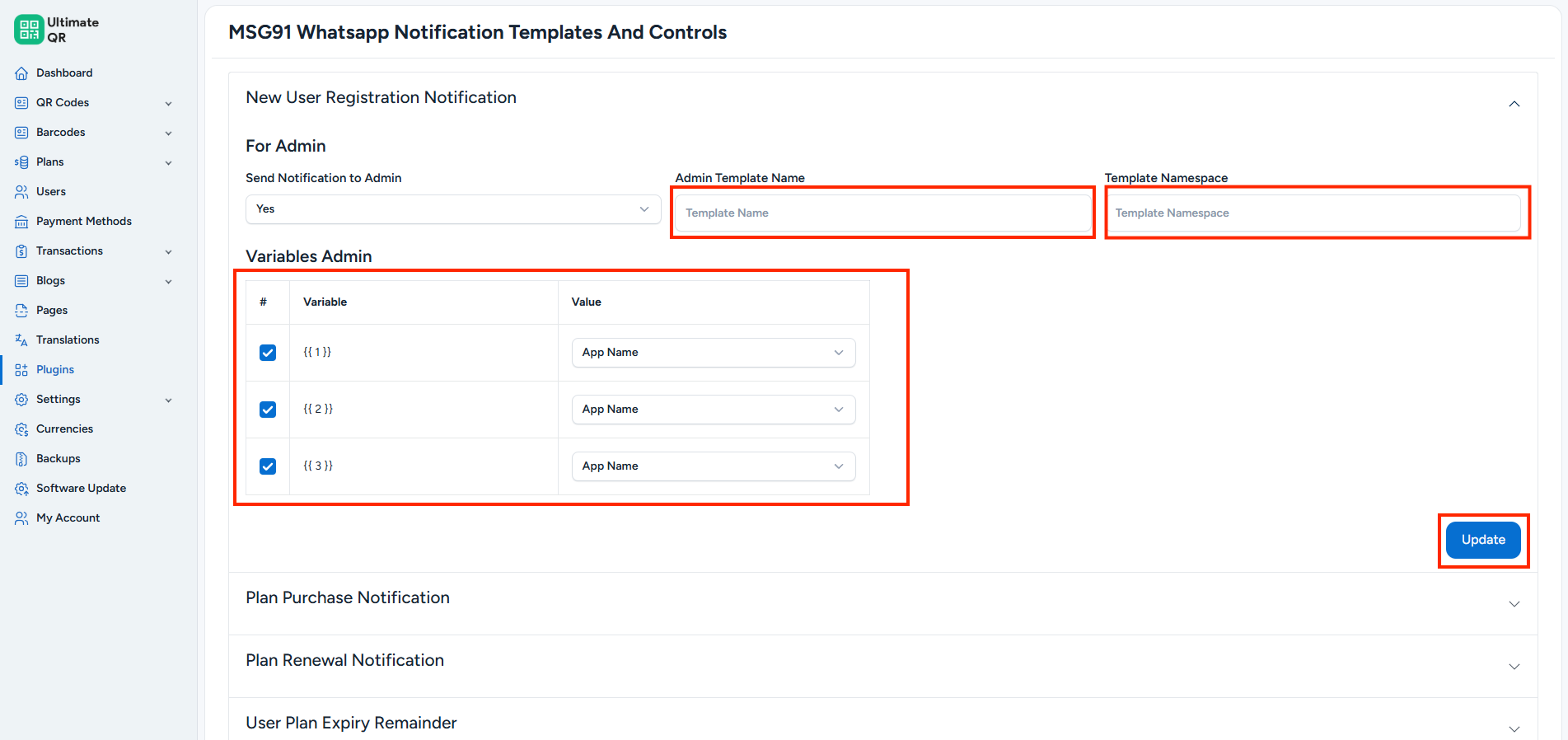This screenshot has height=740, width=1568.
Task: Expand the Plan Purchase Notification section
Action: tap(1514, 604)
